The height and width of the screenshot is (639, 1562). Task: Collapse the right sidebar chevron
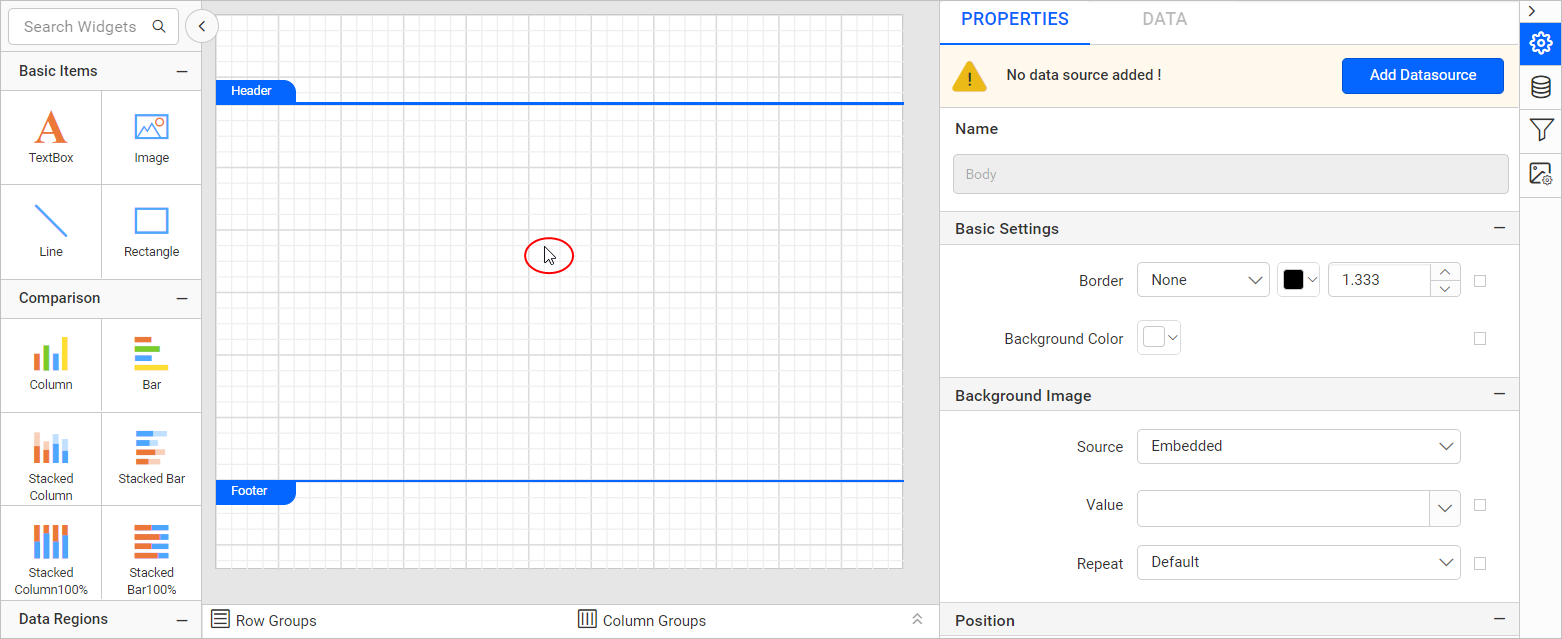coord(1532,10)
